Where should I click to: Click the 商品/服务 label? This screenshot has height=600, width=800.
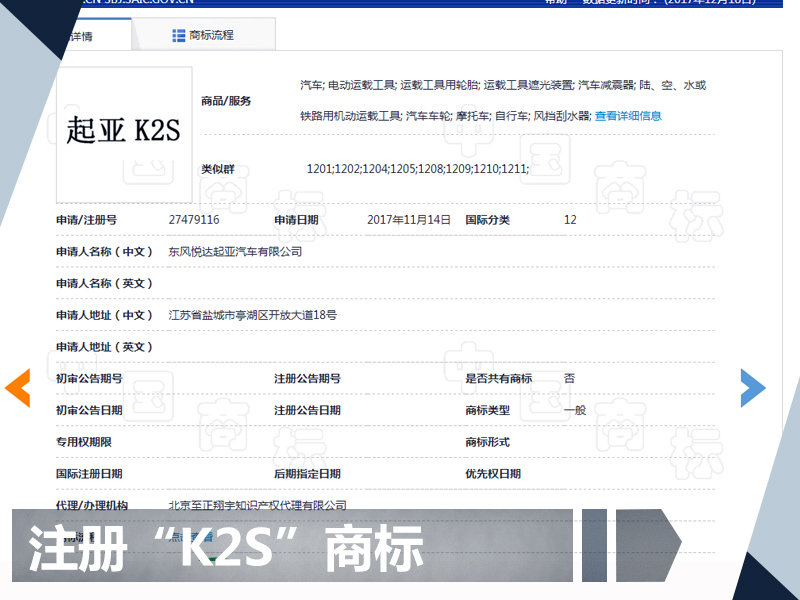click(226, 101)
